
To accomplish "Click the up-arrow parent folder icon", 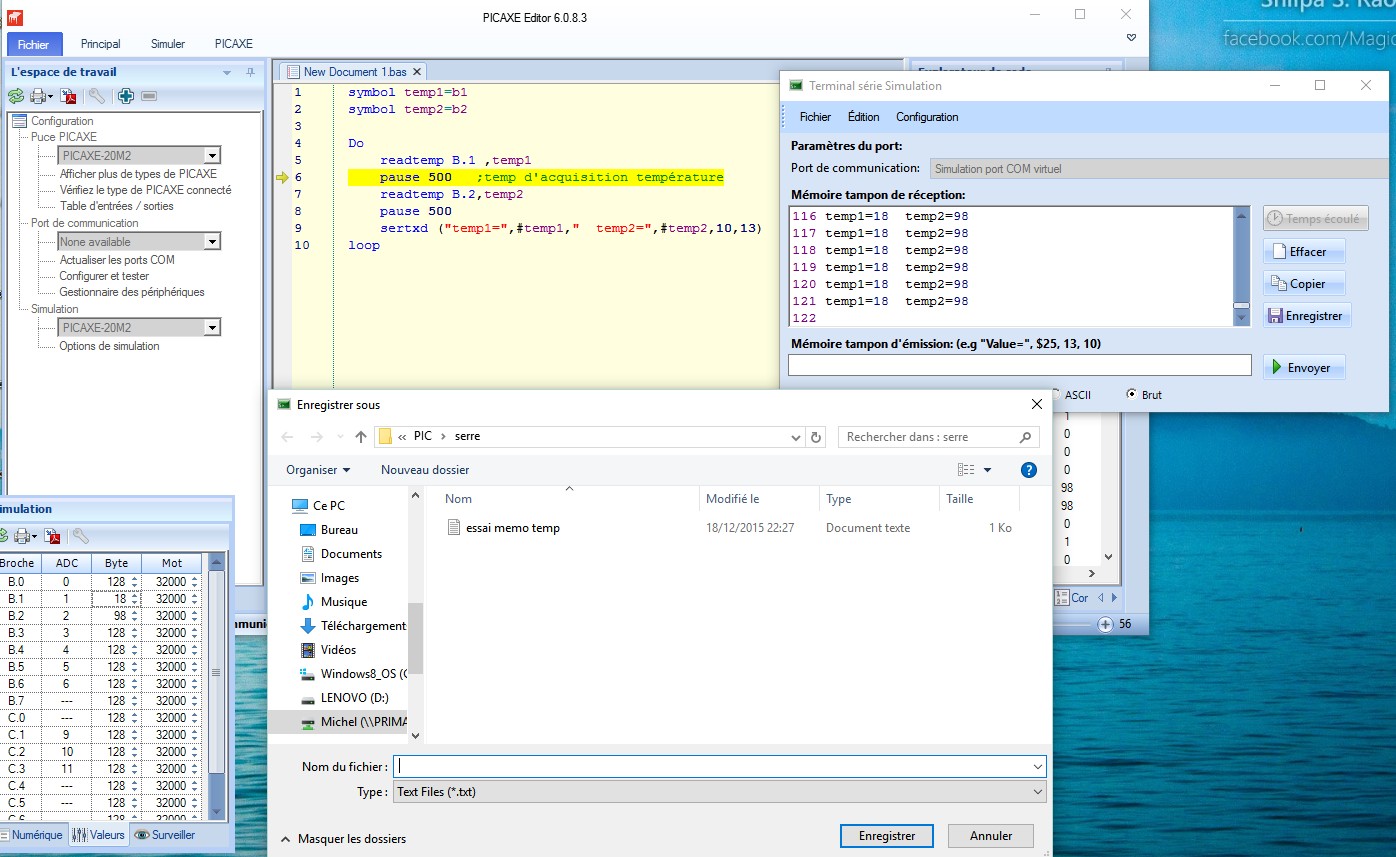I will coord(361,437).
